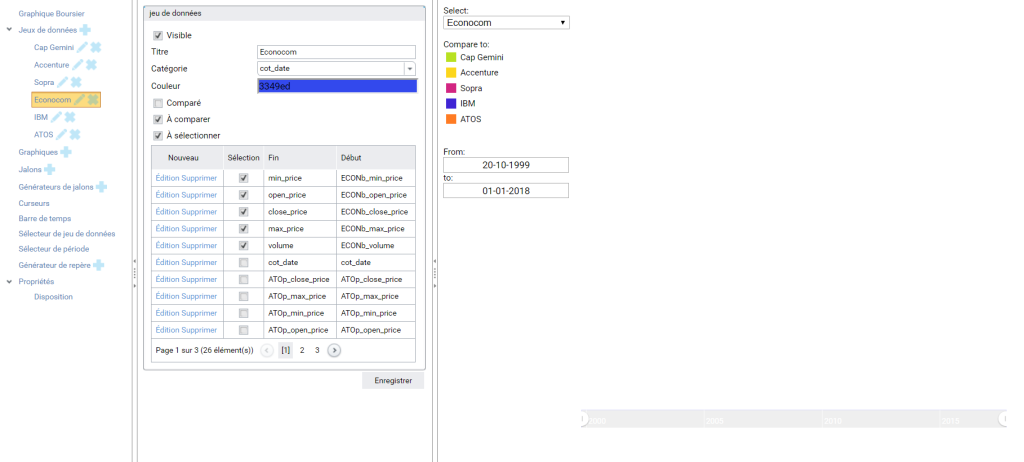The height and width of the screenshot is (462, 1024).
Task: Add a milestone with the Jalons plus icon
Action: (50, 169)
